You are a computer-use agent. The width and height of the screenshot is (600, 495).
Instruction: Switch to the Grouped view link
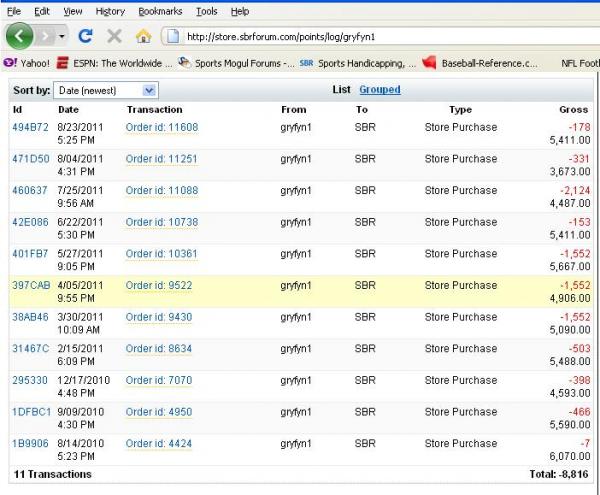380,90
